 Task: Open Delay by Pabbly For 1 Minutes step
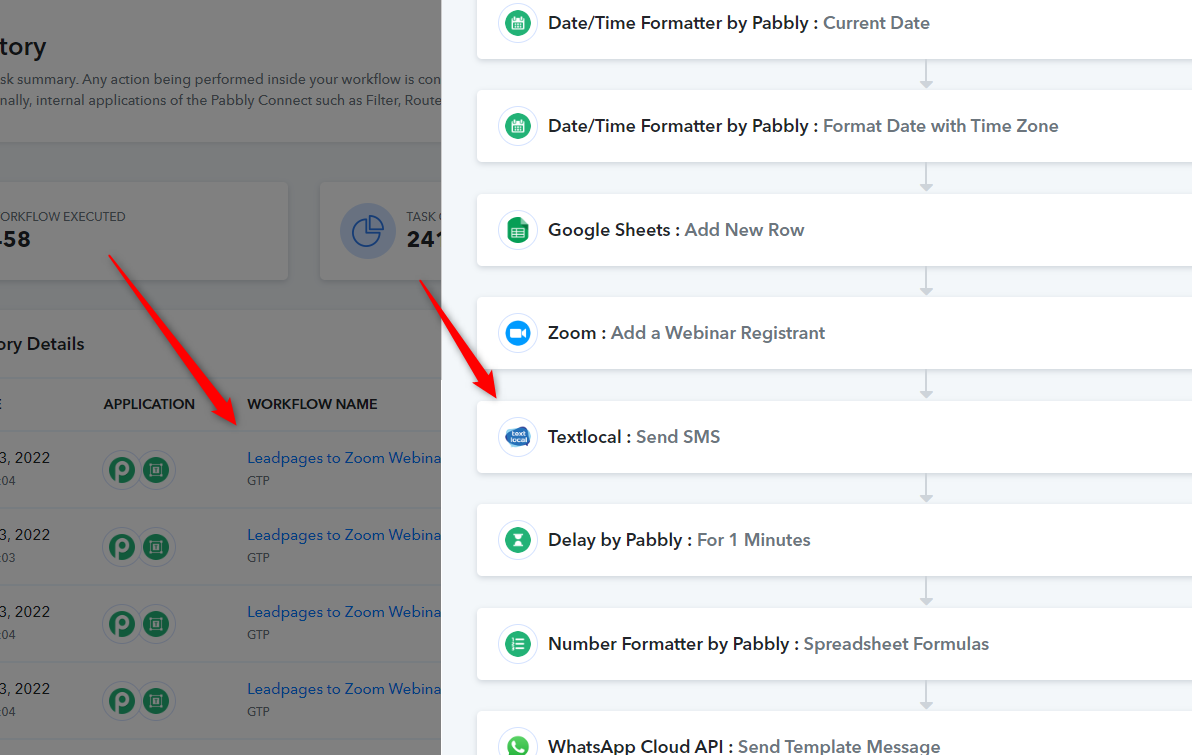click(834, 540)
